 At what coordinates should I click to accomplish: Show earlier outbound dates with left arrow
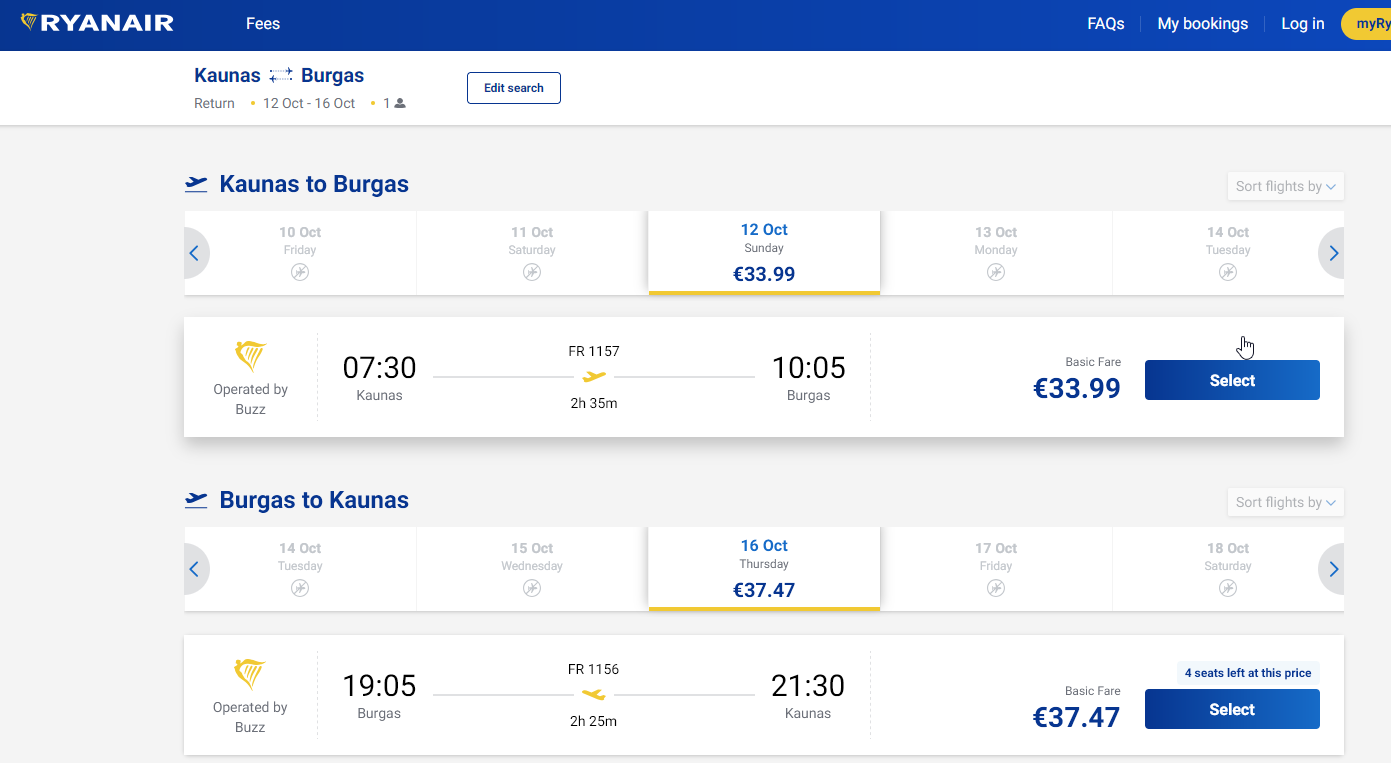(x=195, y=253)
